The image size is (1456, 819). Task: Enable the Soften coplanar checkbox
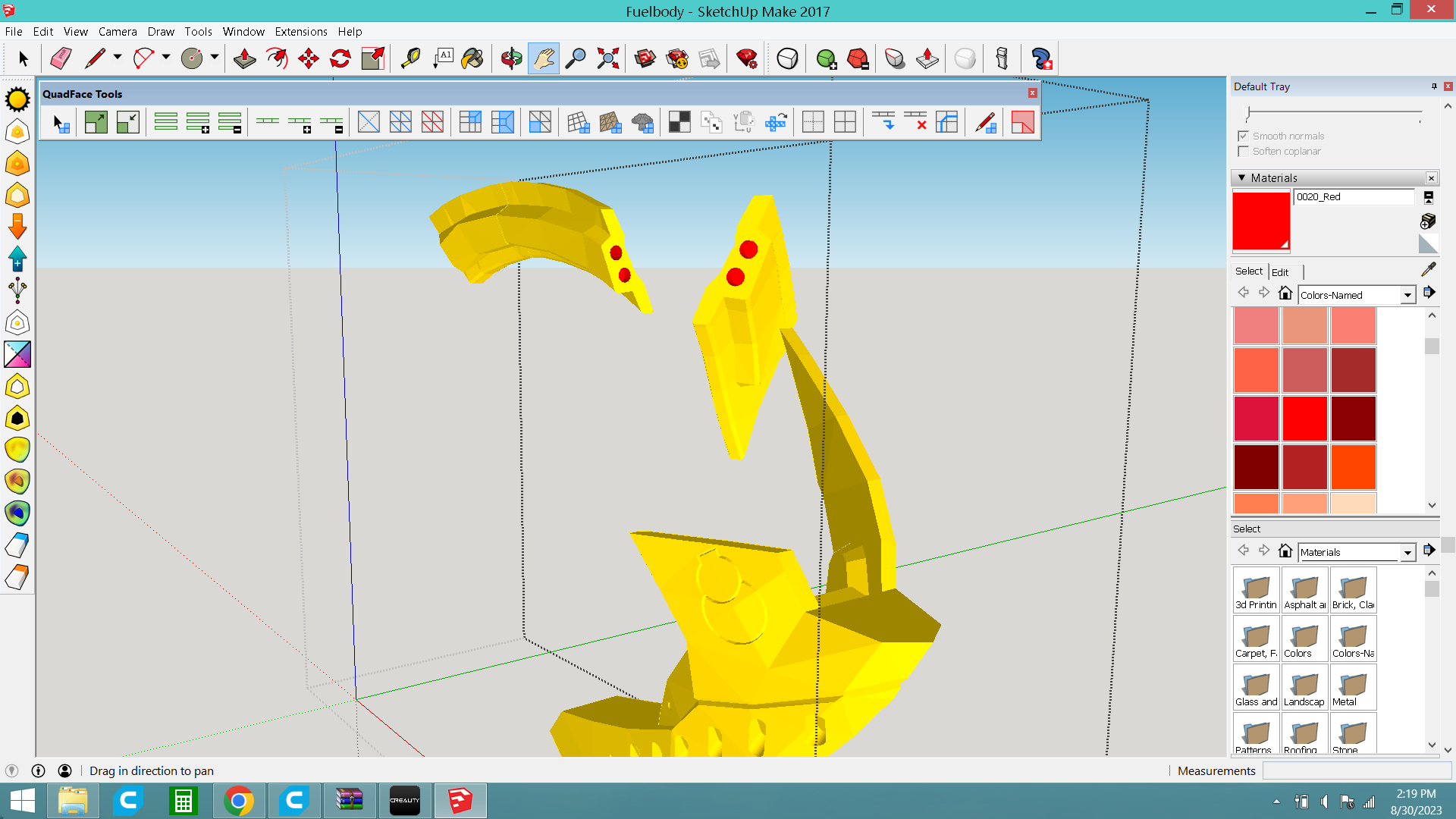tap(1243, 151)
